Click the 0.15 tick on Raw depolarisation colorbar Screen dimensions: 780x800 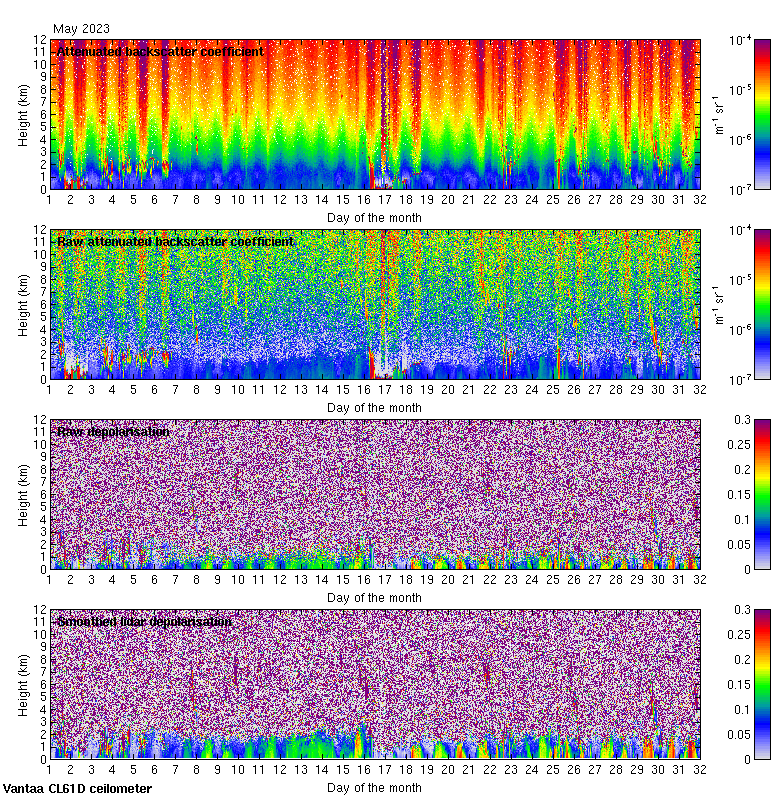tap(739, 494)
